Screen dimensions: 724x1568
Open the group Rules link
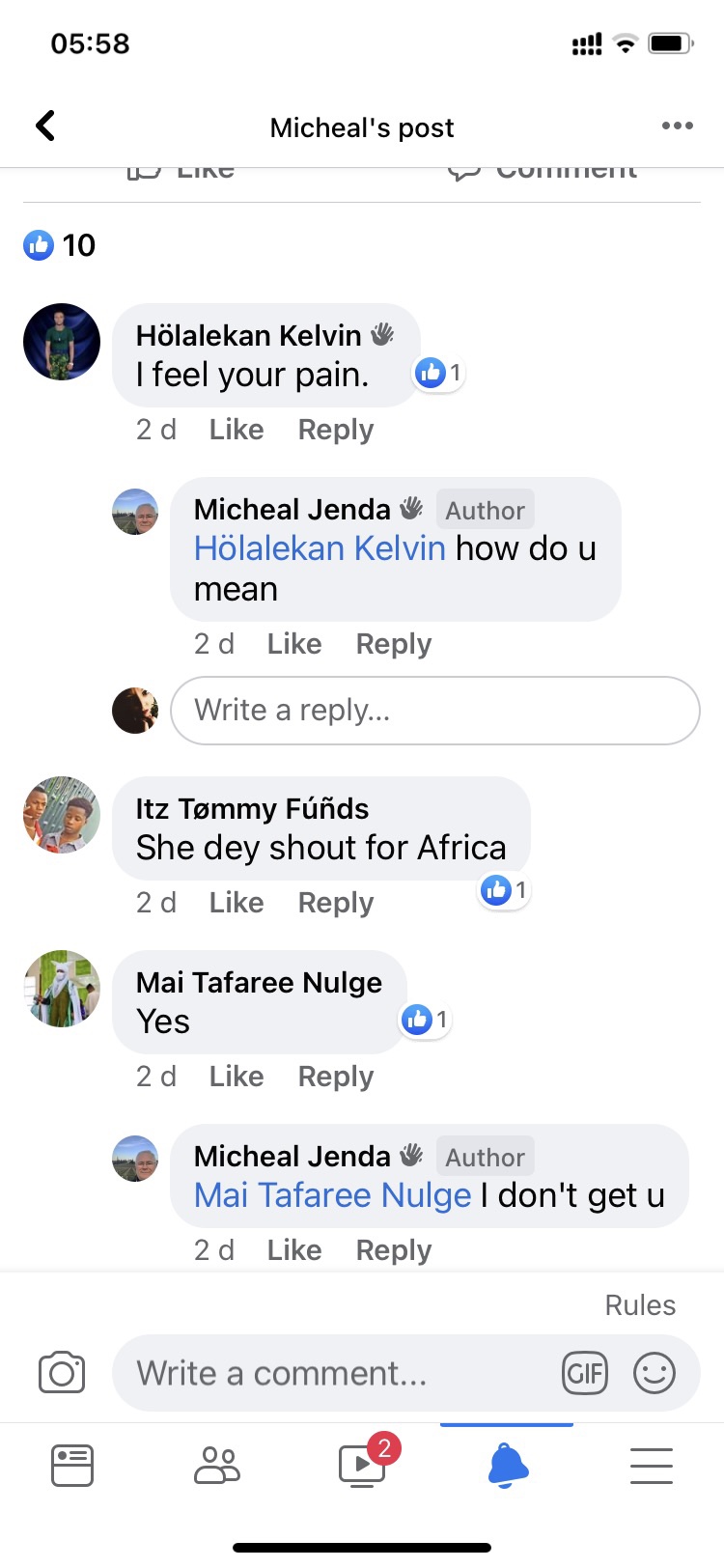pyautogui.click(x=639, y=1305)
